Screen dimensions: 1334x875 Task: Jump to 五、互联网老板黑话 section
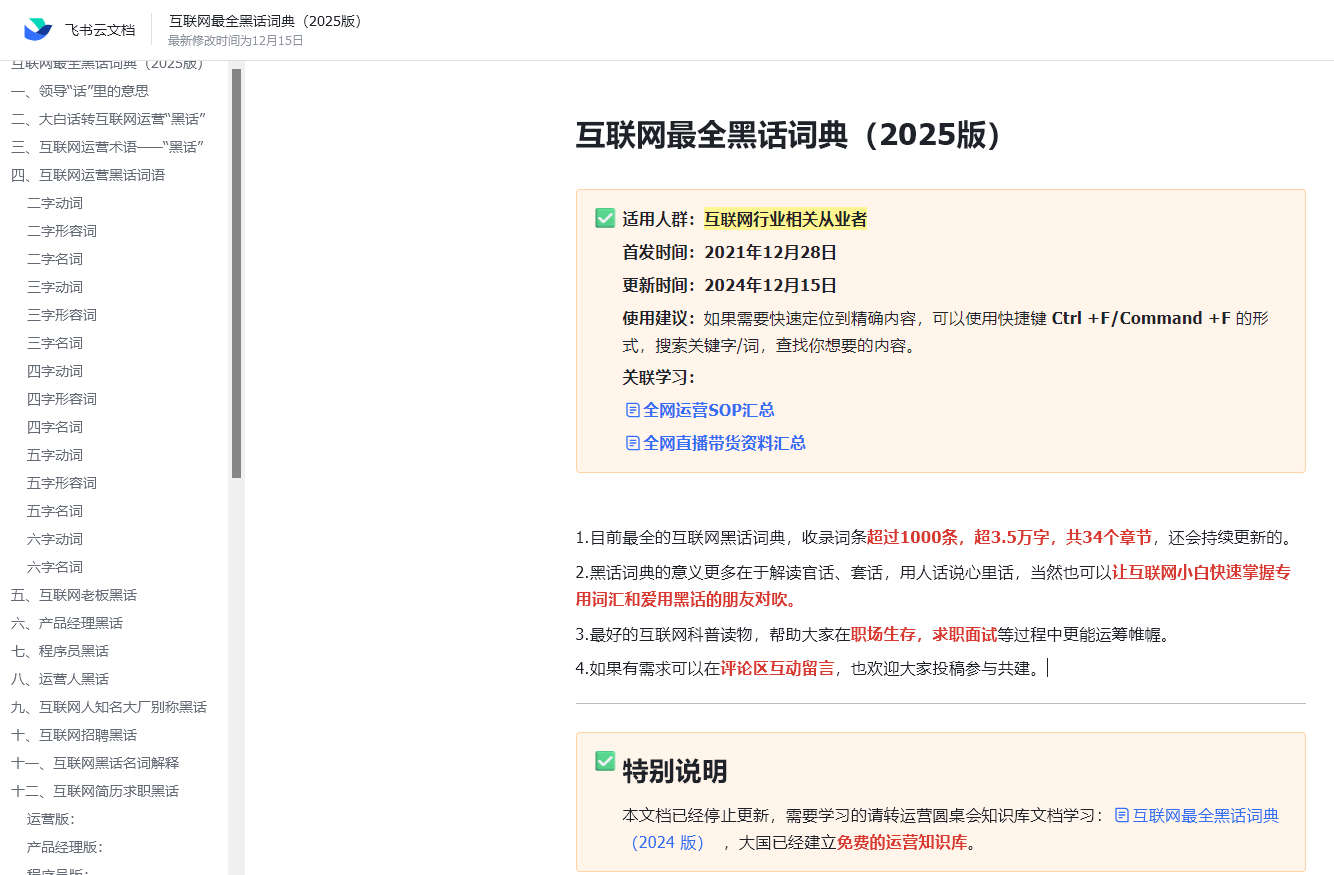[74, 595]
